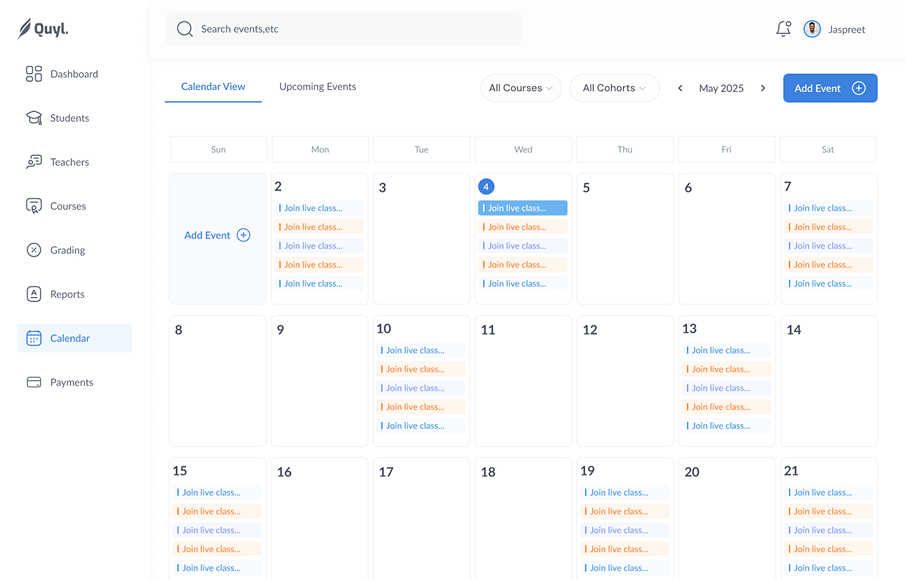Click Jaspreet's profile avatar

(x=812, y=29)
